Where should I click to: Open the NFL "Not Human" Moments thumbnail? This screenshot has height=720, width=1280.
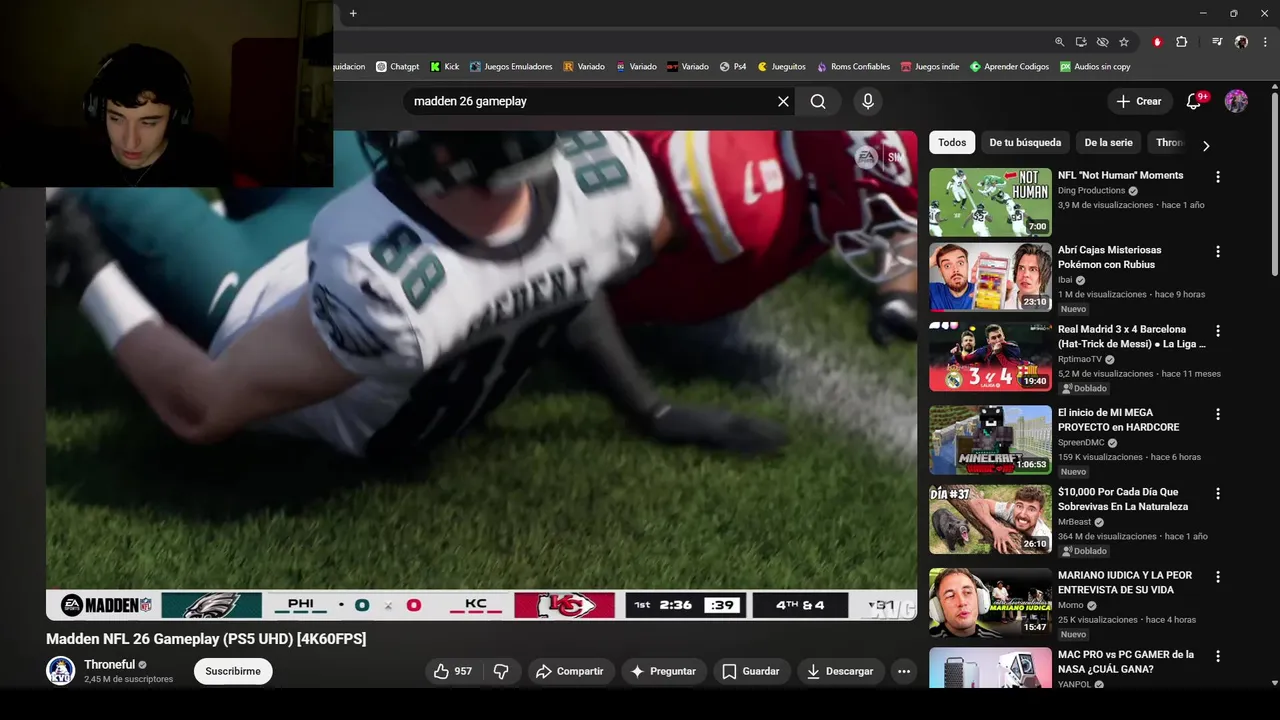[x=990, y=202]
